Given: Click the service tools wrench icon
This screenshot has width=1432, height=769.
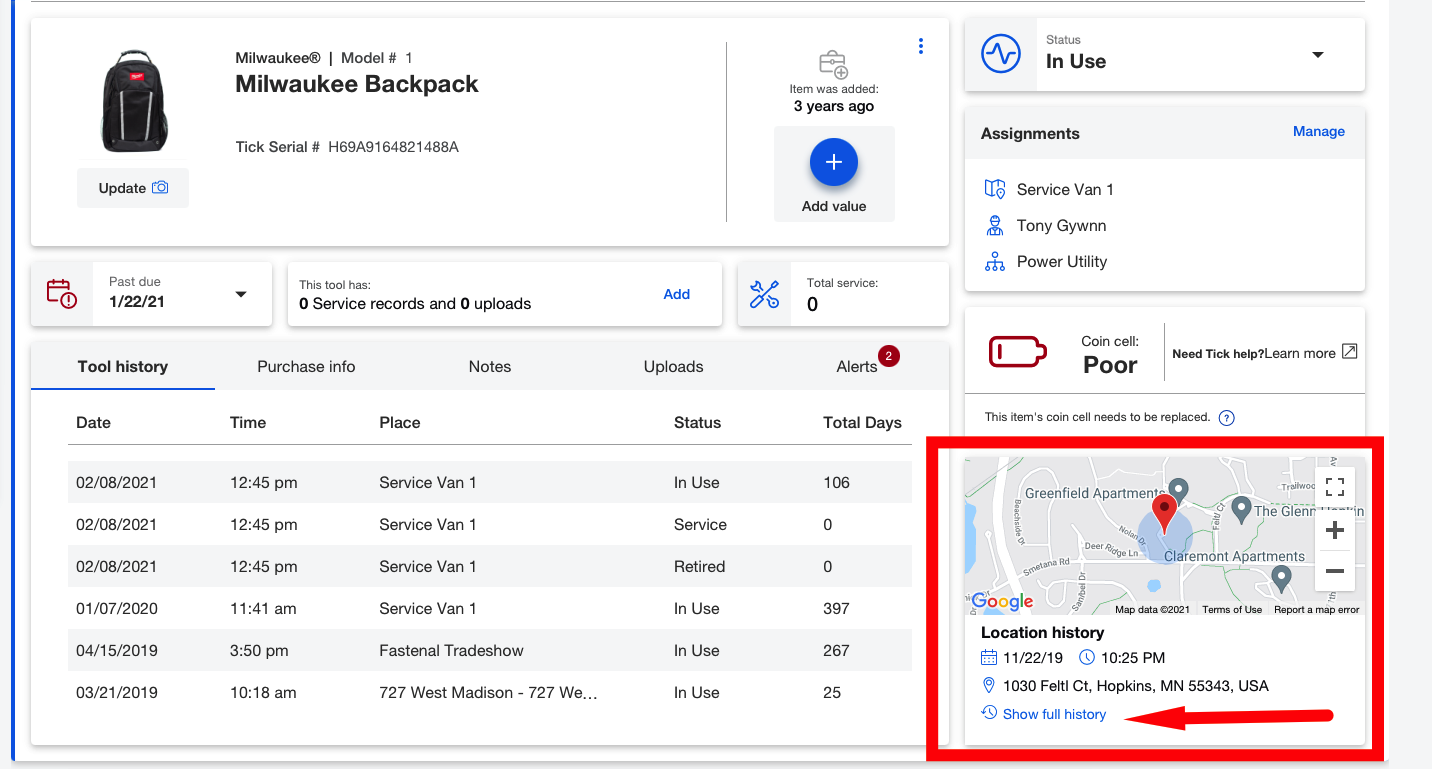Looking at the screenshot, I should click(764, 294).
